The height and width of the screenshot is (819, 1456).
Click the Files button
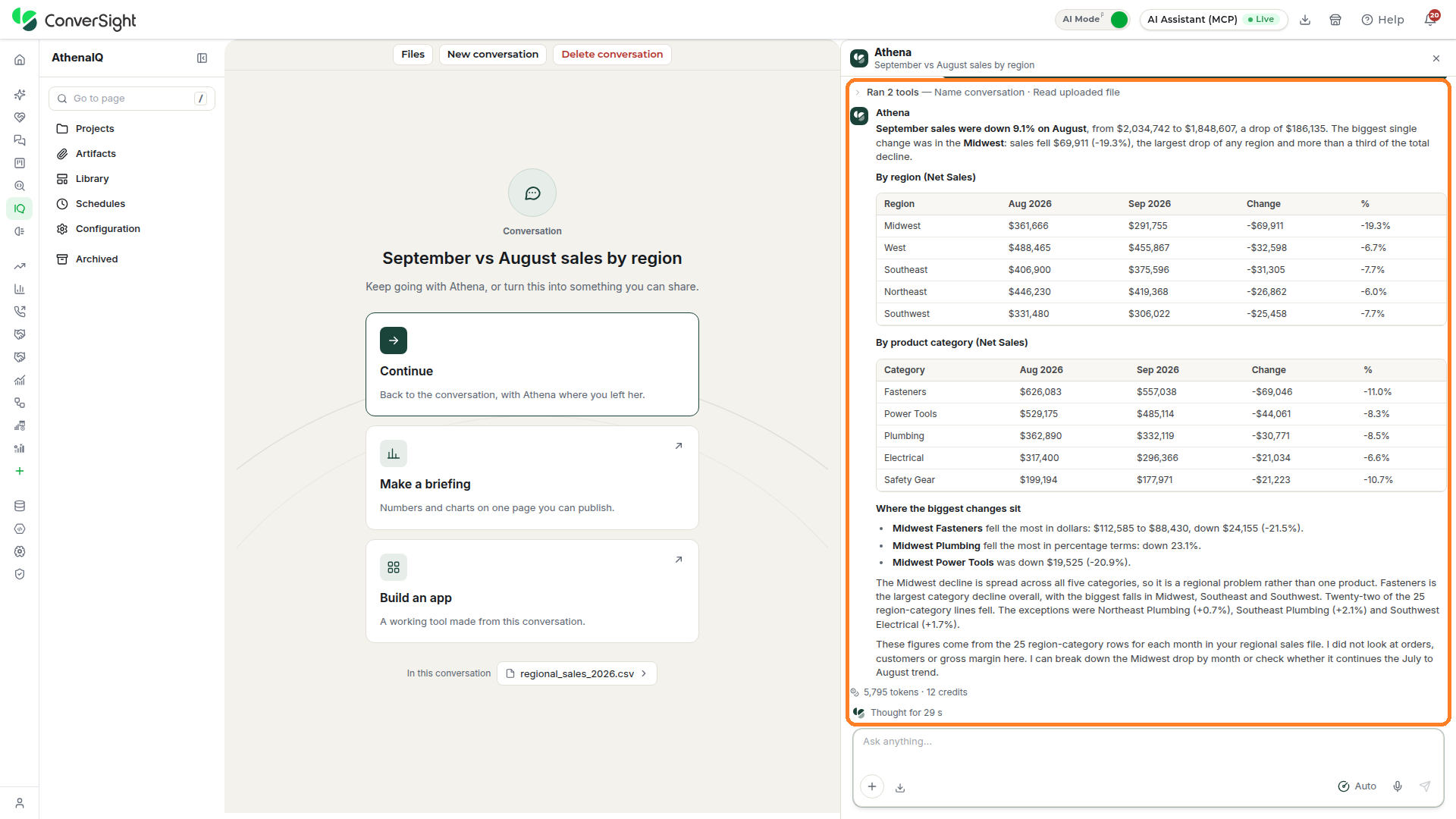click(x=413, y=55)
